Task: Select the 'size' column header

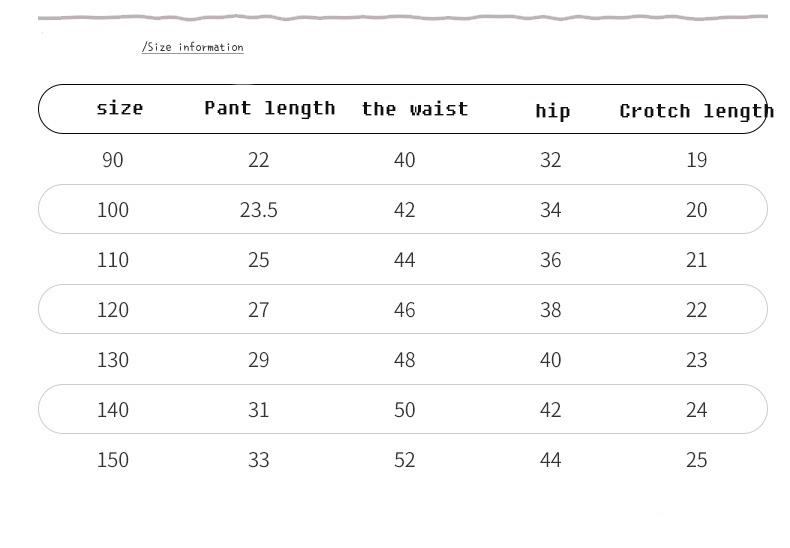Action: (x=120, y=108)
